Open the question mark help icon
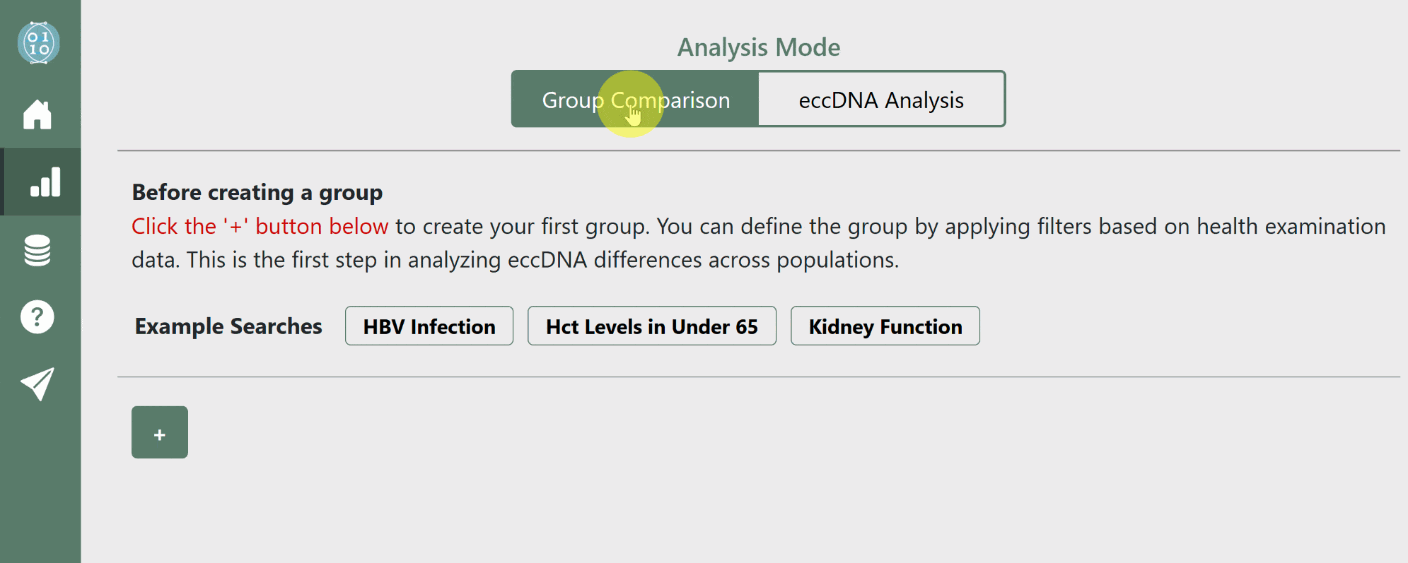This screenshot has width=1408, height=563. 38,317
